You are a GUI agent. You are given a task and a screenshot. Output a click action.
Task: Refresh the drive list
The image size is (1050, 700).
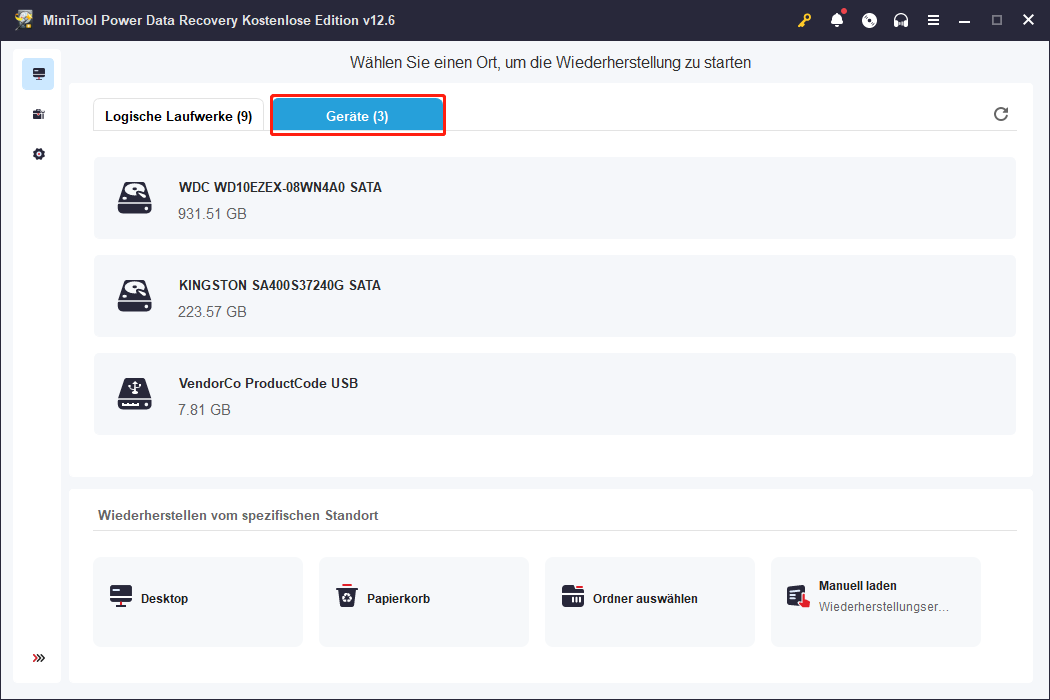[x=1000, y=114]
